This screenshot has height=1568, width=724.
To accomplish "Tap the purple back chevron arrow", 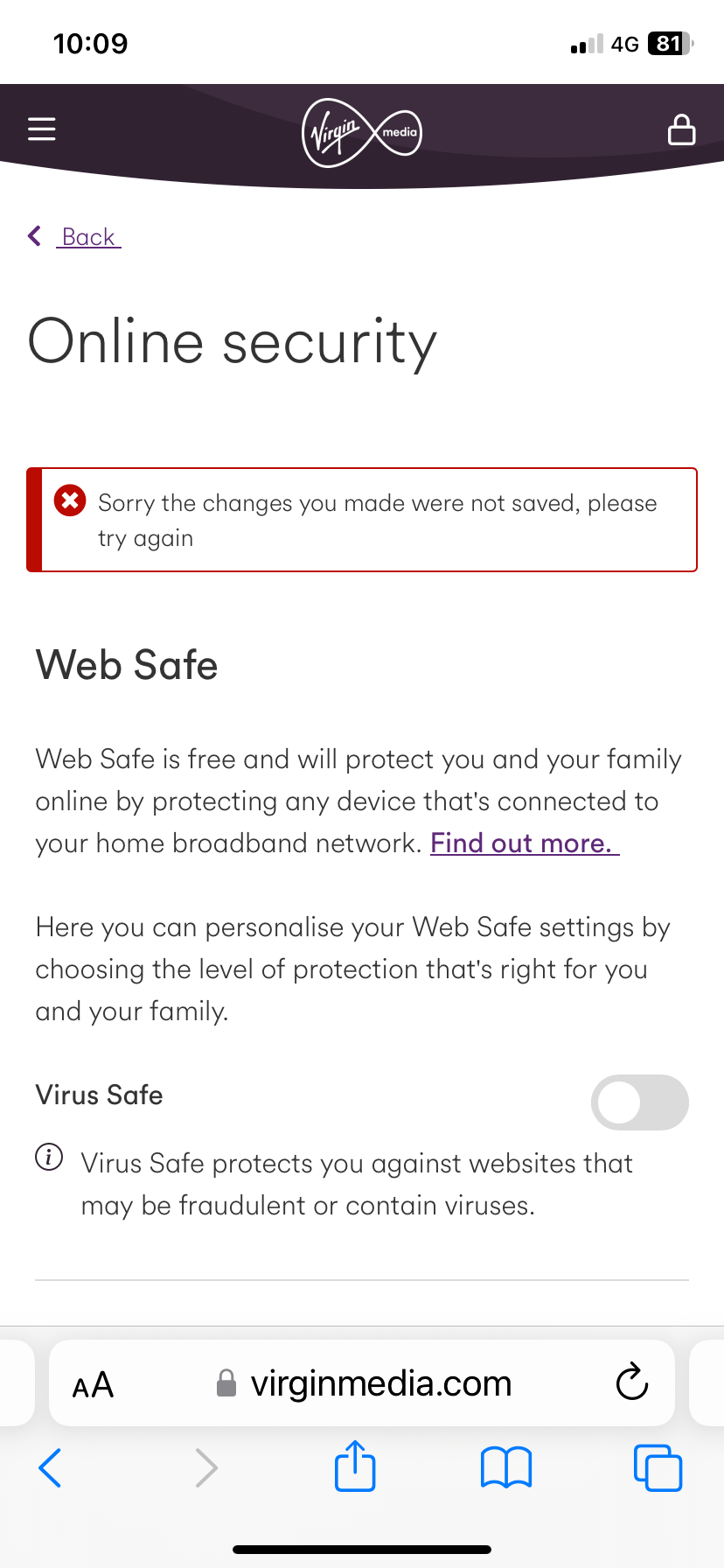I will click(35, 235).
